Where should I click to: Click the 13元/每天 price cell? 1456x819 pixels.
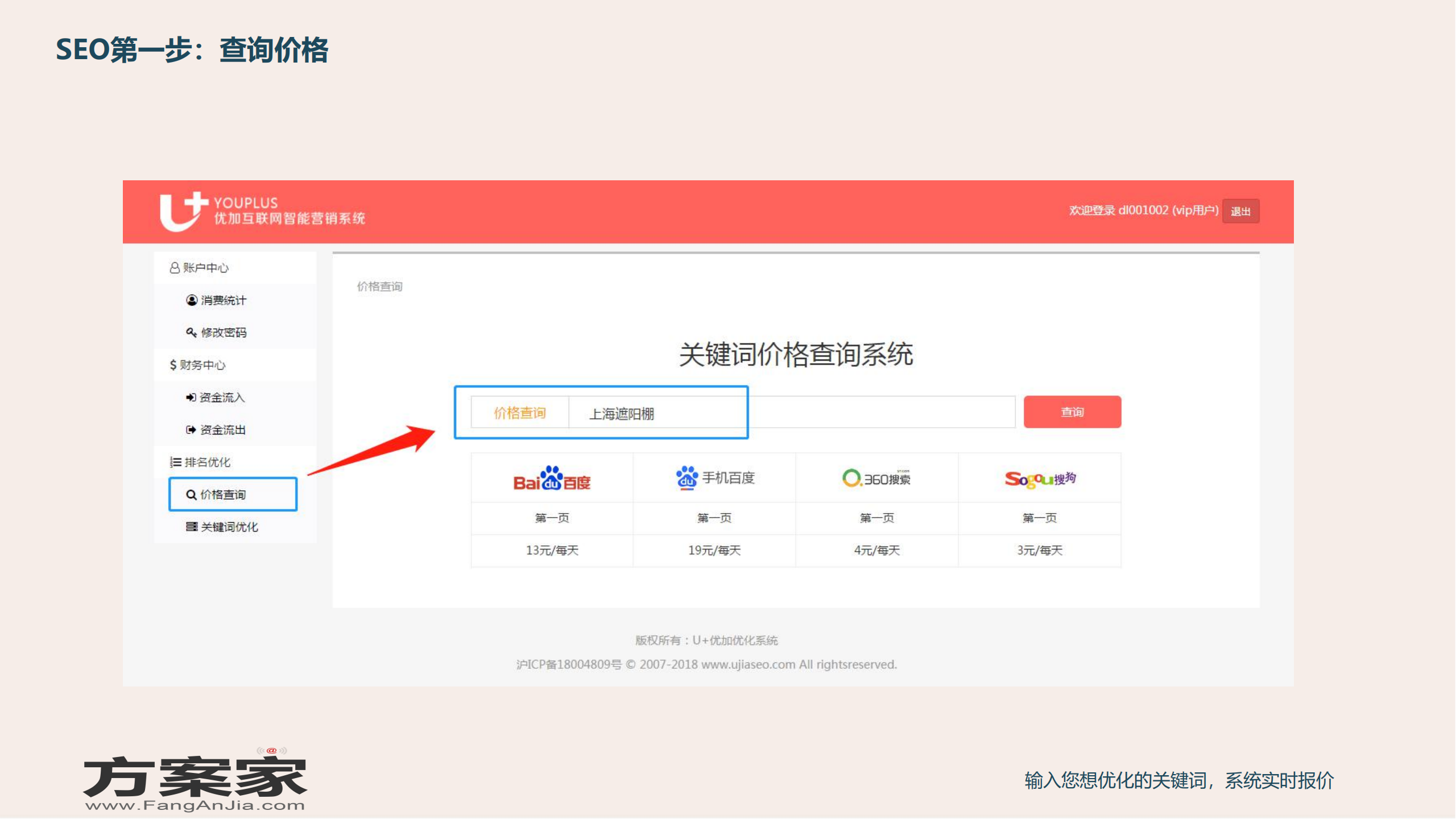(552, 551)
